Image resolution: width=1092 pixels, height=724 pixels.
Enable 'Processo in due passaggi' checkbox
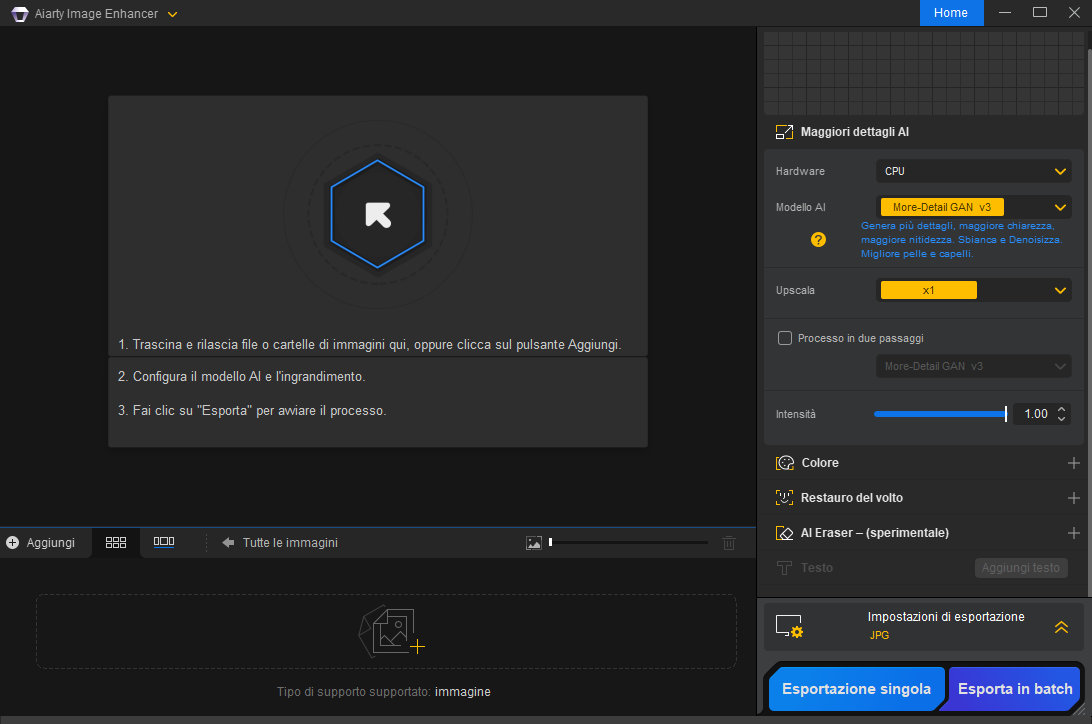(x=785, y=338)
